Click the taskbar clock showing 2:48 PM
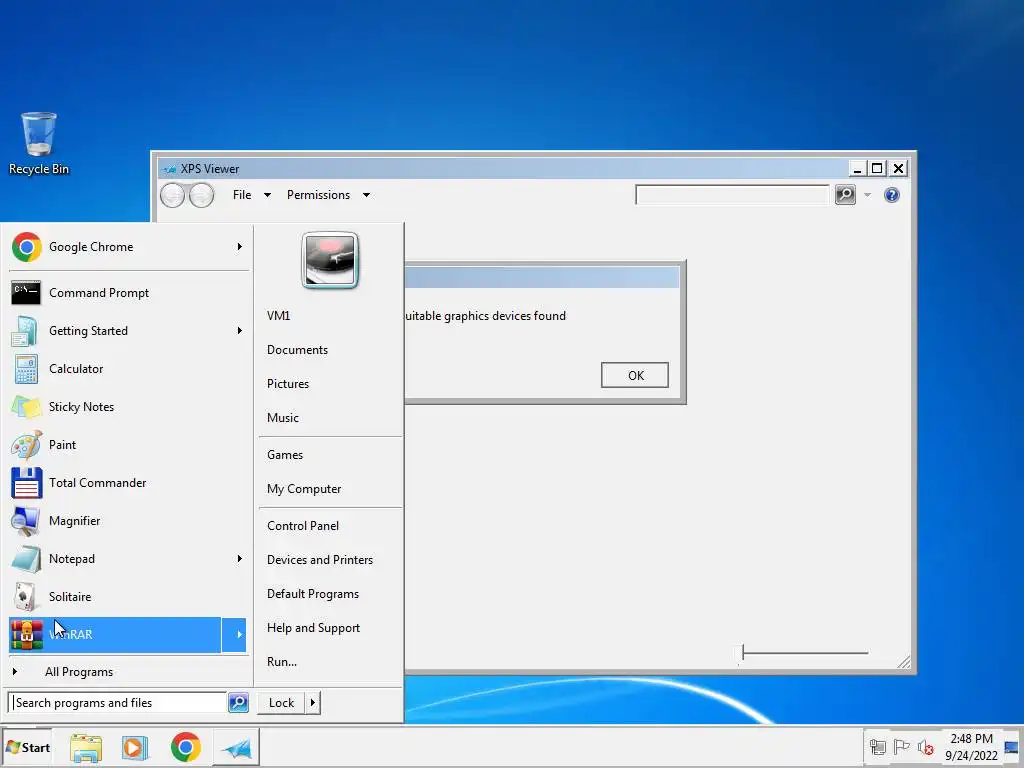 pos(971,747)
